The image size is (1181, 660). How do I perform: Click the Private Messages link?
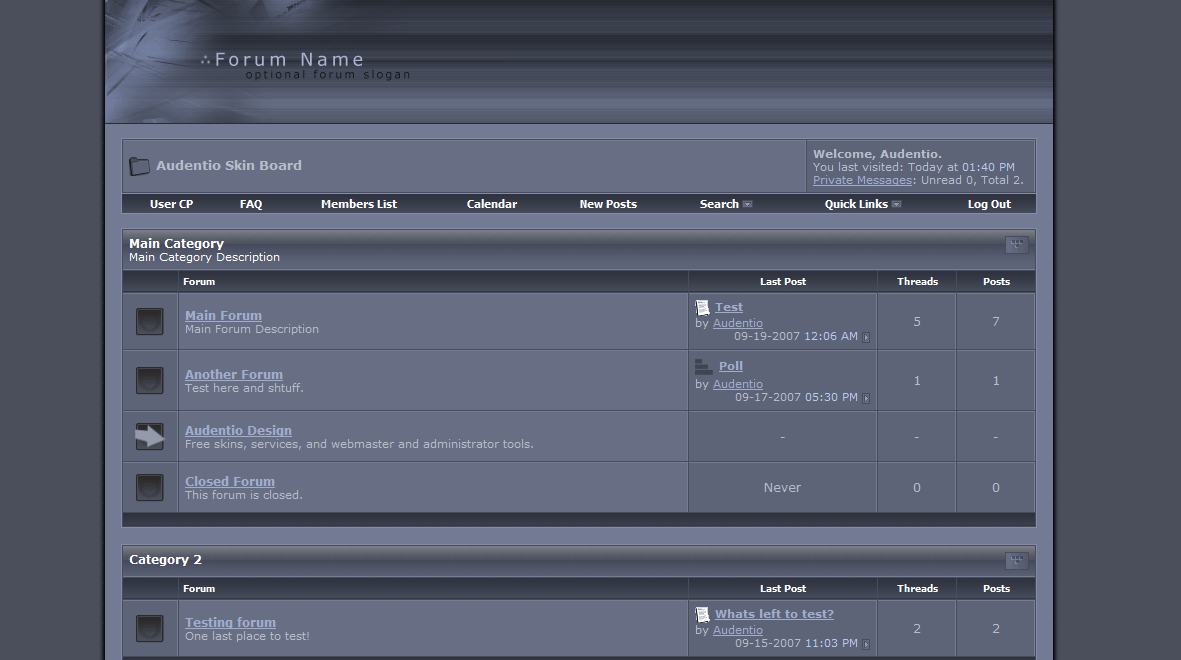[x=862, y=180]
